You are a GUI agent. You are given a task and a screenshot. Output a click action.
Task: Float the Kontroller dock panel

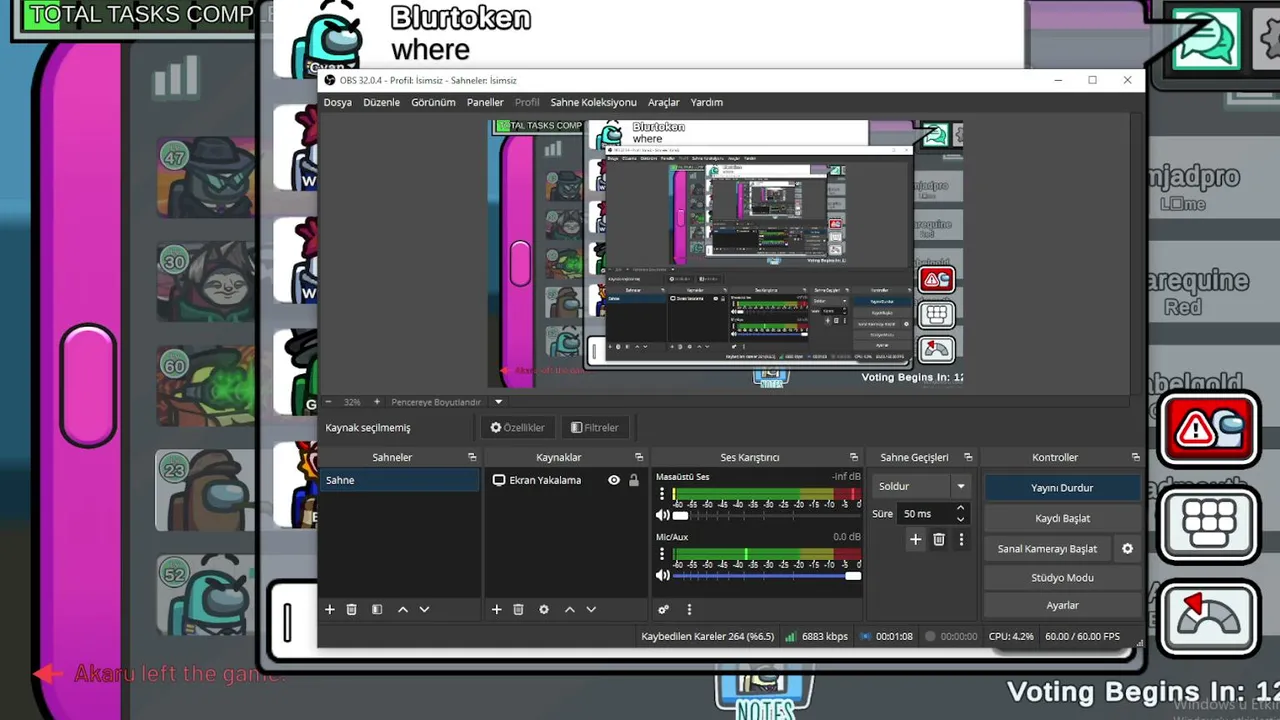pyautogui.click(x=1135, y=457)
